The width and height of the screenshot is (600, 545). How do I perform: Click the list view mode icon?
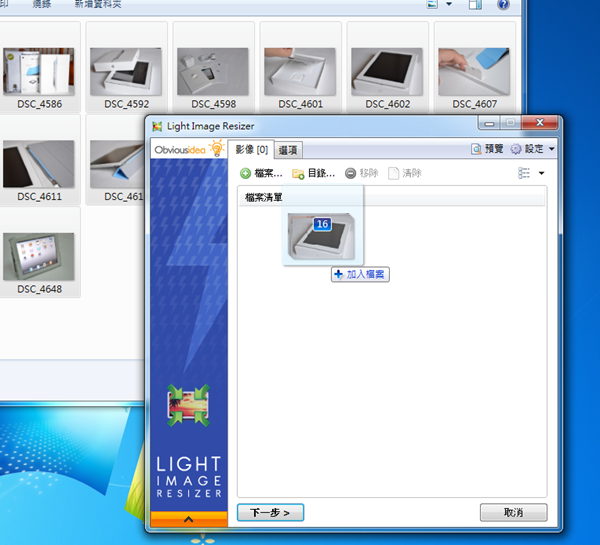point(524,173)
